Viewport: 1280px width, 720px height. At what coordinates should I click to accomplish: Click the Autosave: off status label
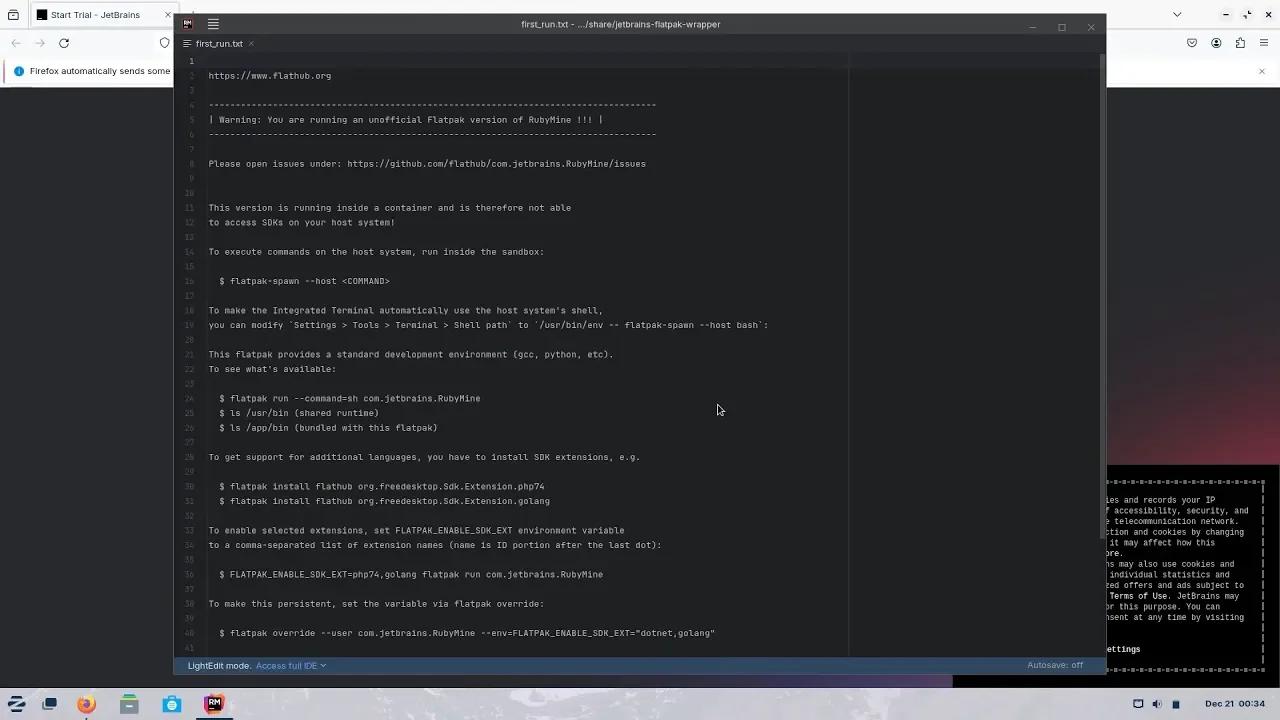tap(1054, 666)
